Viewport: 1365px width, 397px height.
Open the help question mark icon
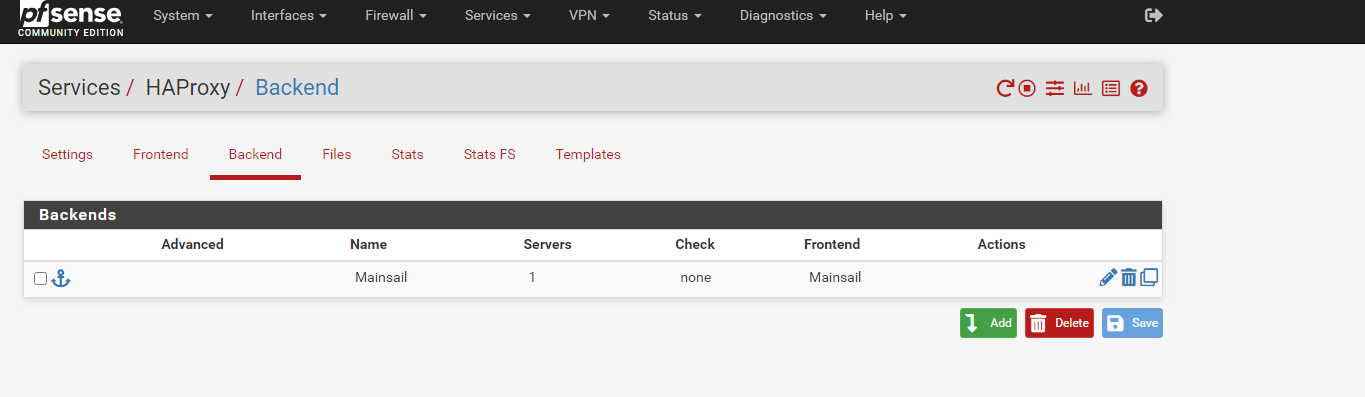1138,89
